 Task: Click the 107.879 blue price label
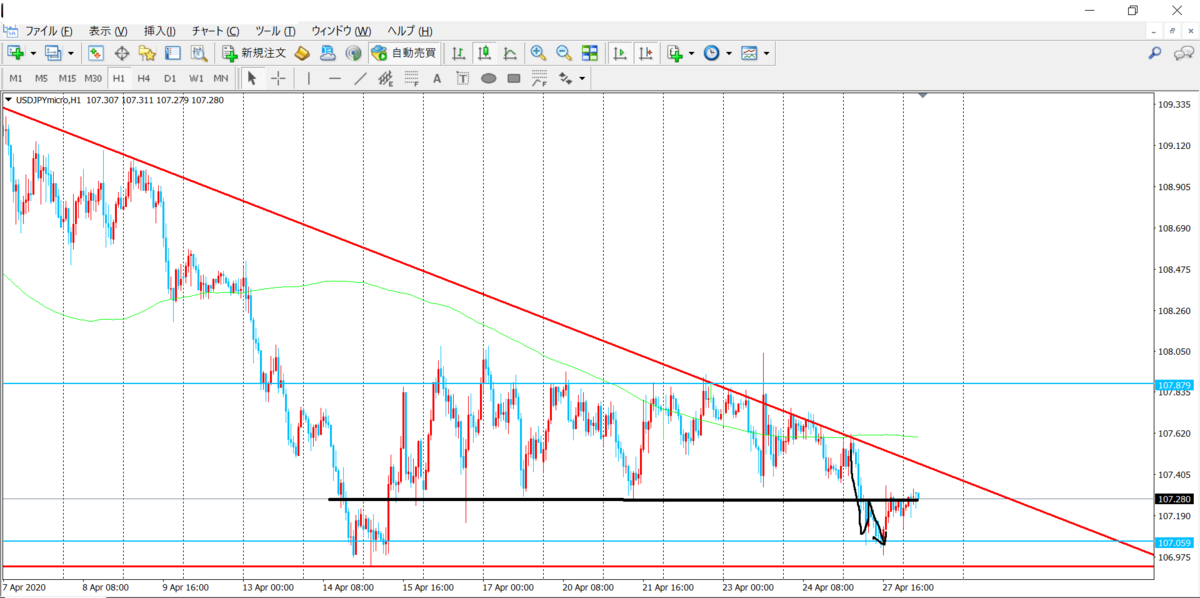(x=1173, y=385)
